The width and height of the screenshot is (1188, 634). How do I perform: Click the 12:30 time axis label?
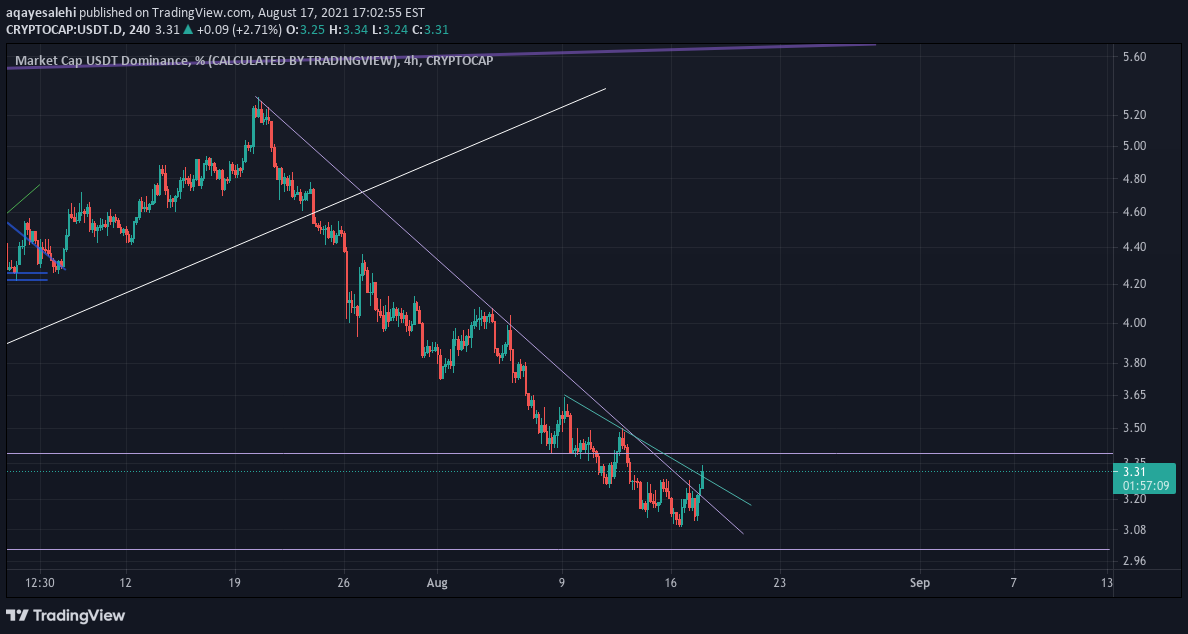point(40,582)
